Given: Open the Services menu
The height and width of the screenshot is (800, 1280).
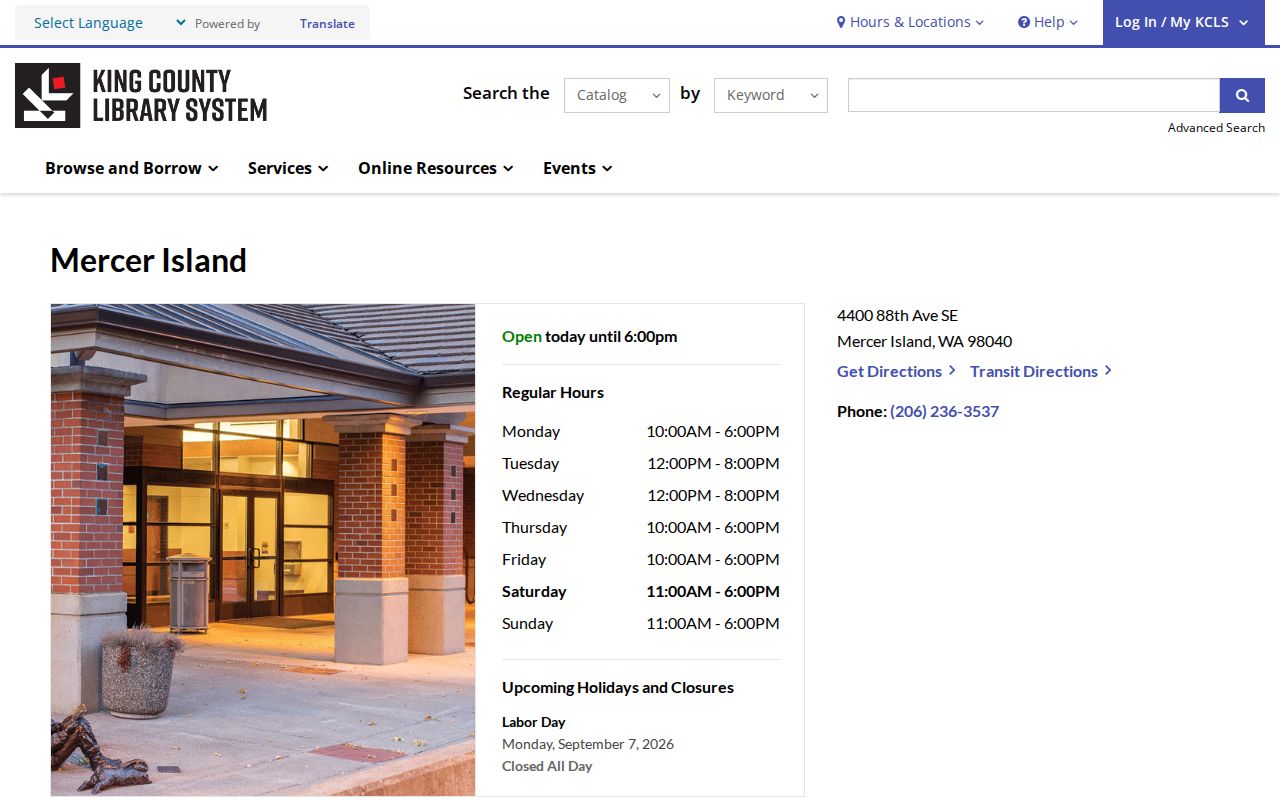Looking at the screenshot, I should tap(288, 168).
